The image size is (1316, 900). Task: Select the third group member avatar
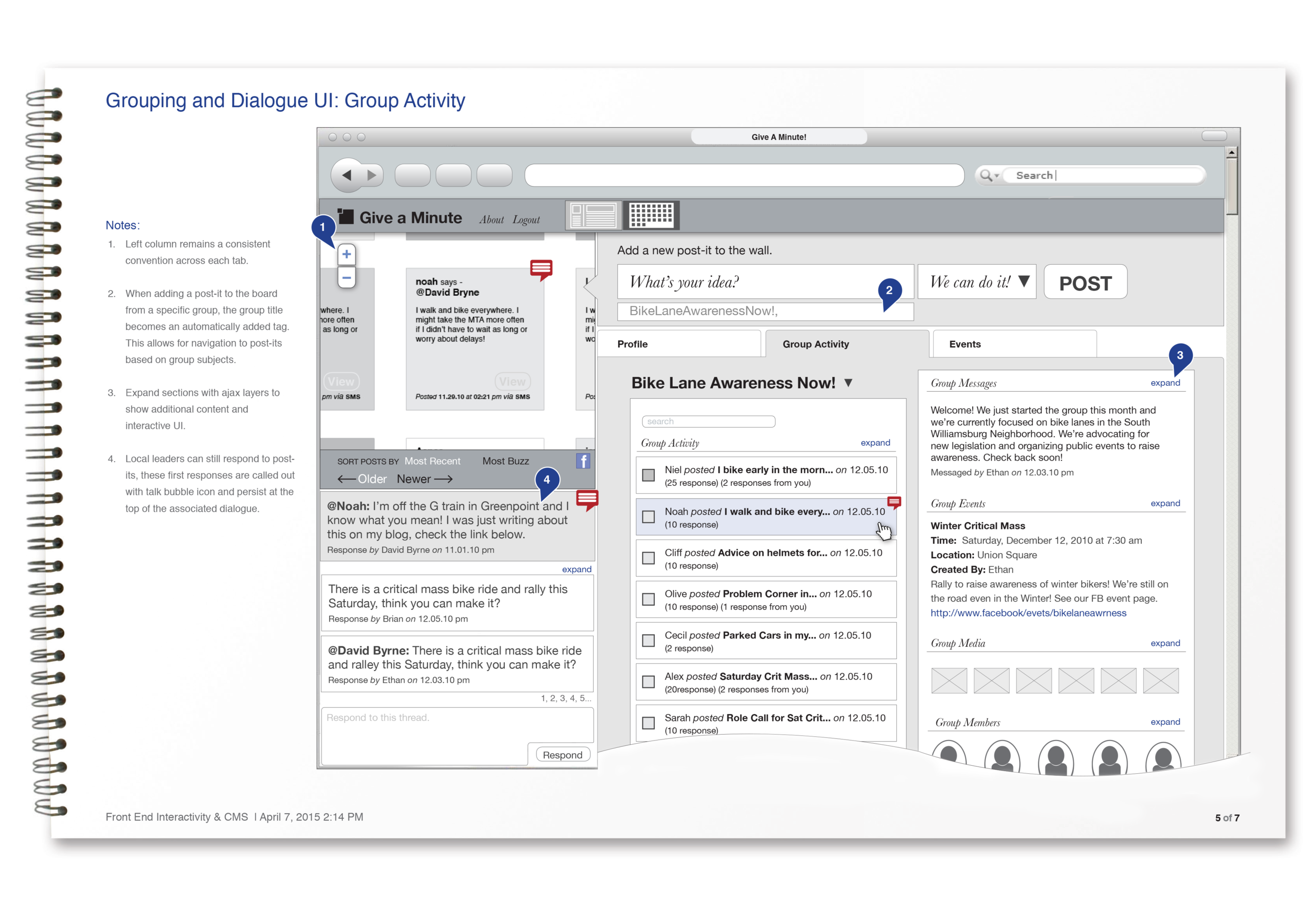pos(1055,757)
